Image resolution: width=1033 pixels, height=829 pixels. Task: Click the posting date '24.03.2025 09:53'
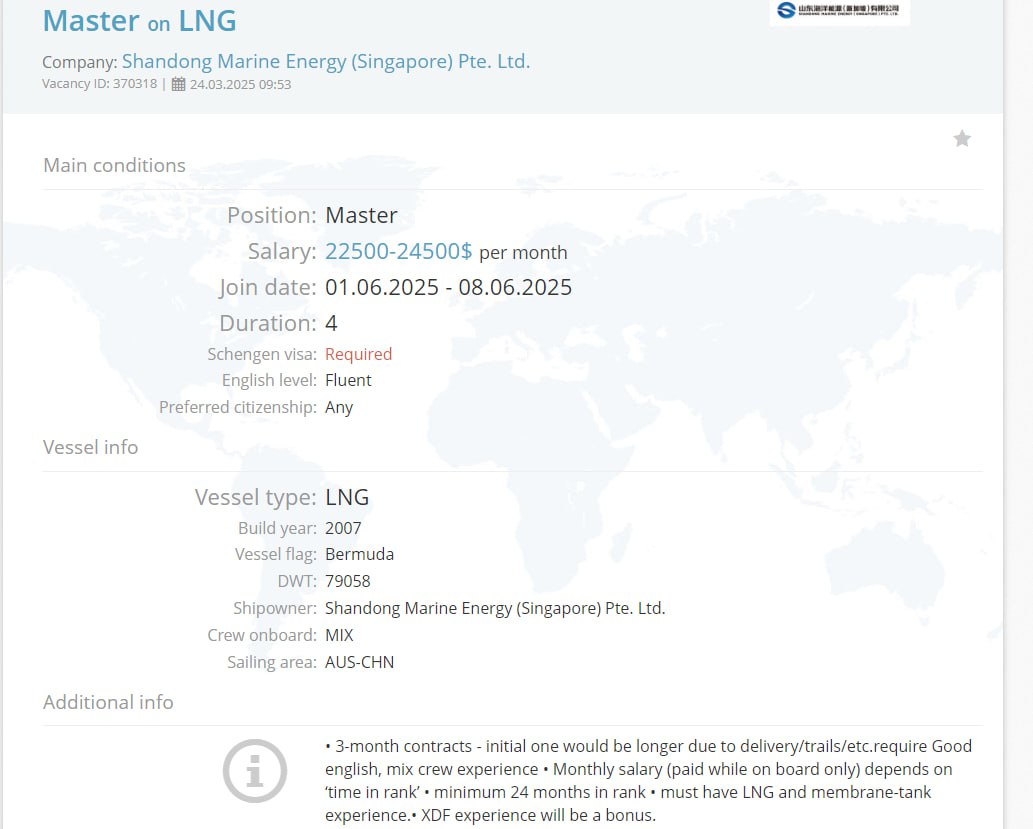(240, 84)
